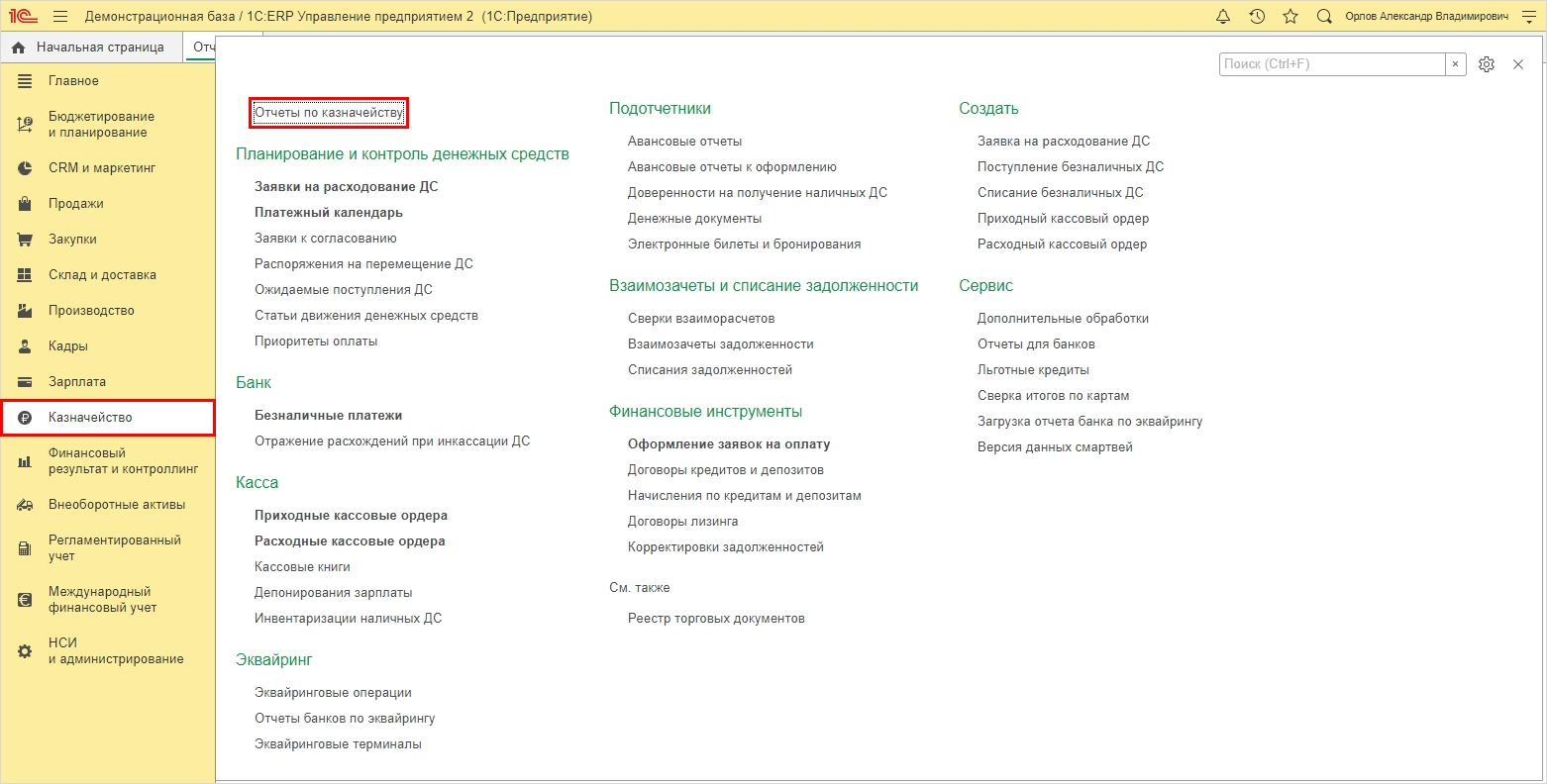The height and width of the screenshot is (784, 1547).
Task: Open Электронные билеты и бронирования
Action: (x=744, y=245)
